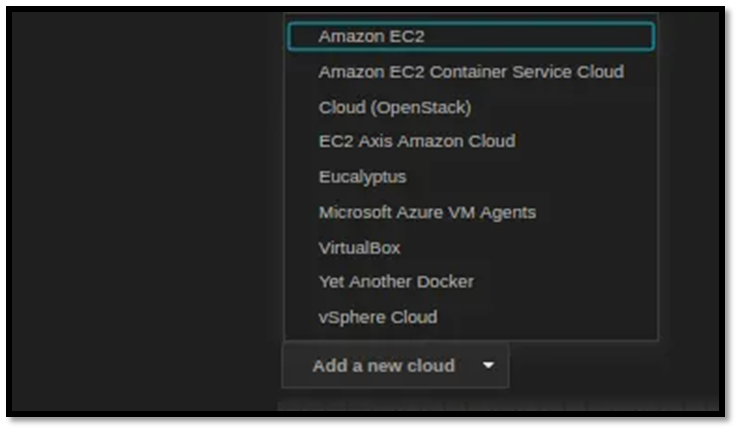Click the triangle icon beside Add a new cloud
This screenshot has height=432, width=741.
click(488, 366)
